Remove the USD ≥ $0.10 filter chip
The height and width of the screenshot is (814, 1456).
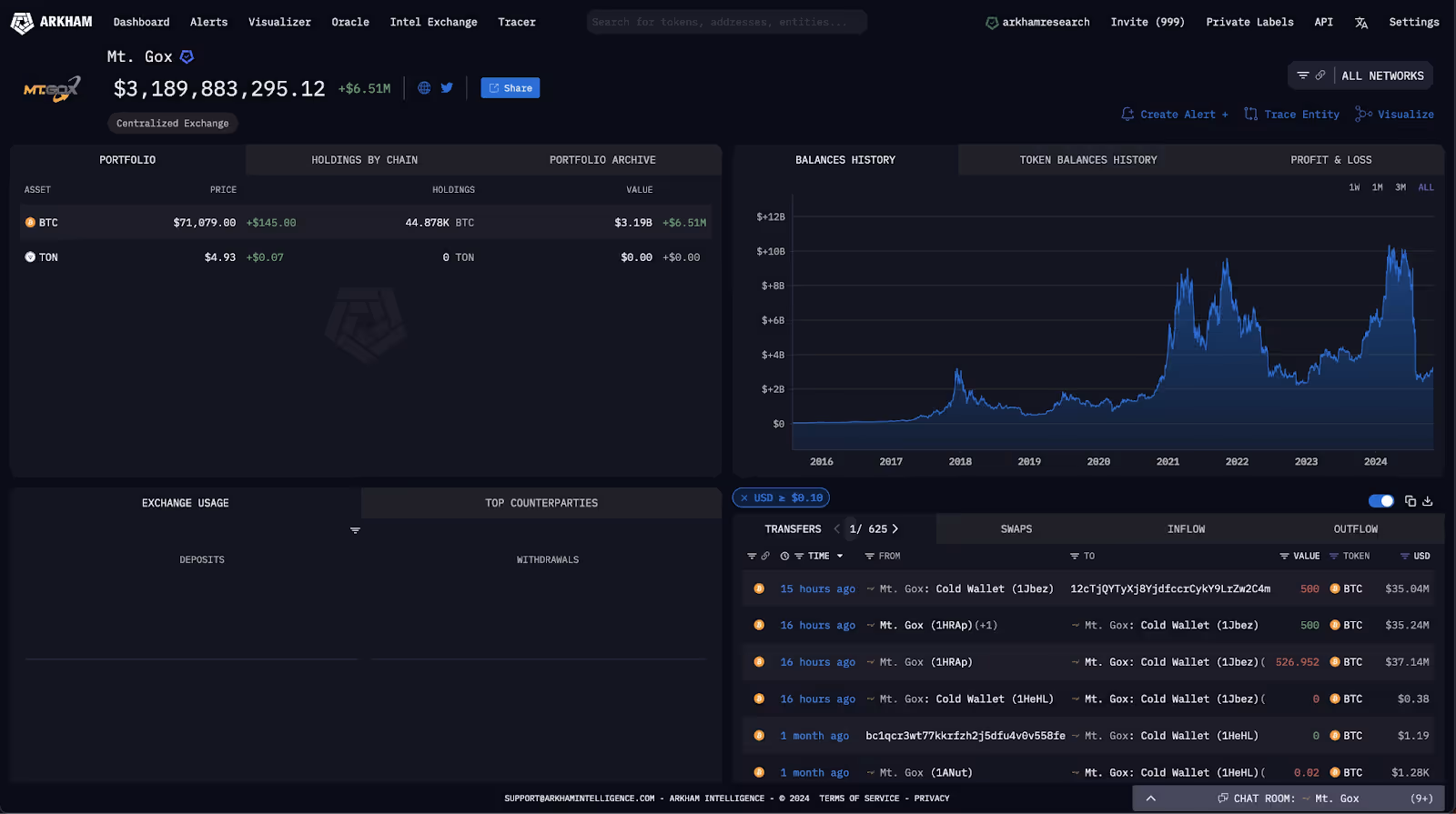pos(743,498)
